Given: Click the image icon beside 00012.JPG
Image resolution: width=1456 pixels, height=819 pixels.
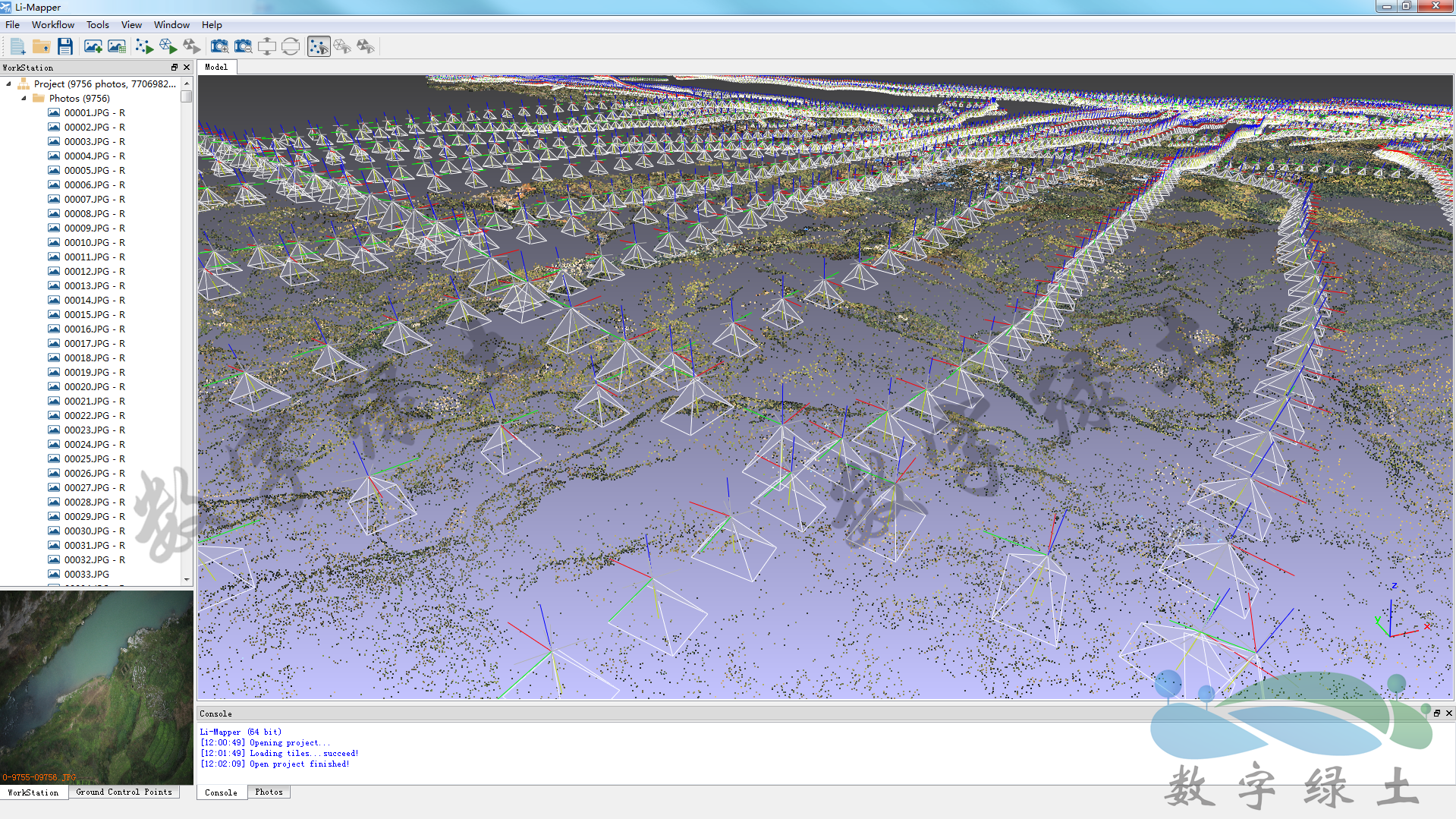Looking at the screenshot, I should pos(54,271).
